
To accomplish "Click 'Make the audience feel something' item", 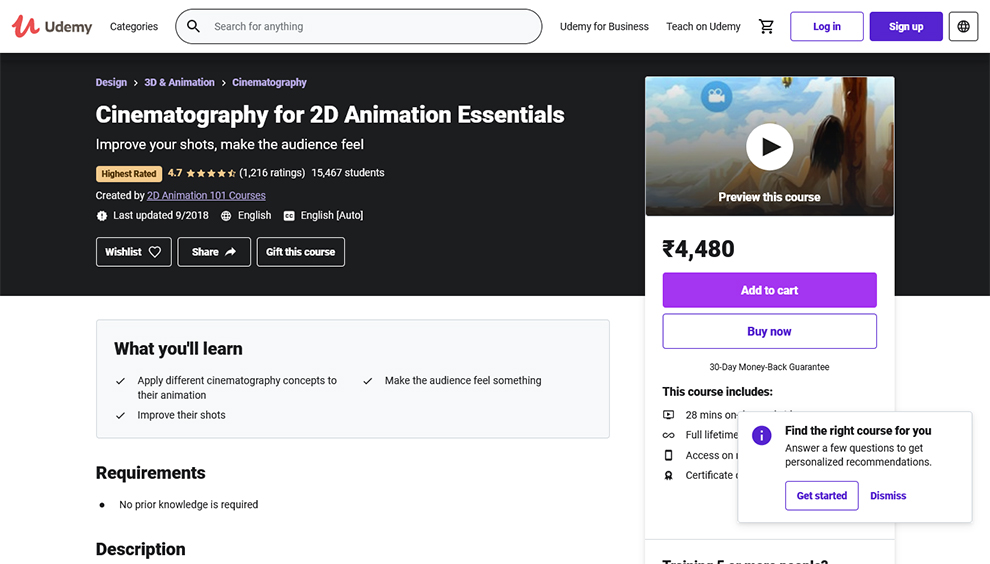I will (463, 380).
